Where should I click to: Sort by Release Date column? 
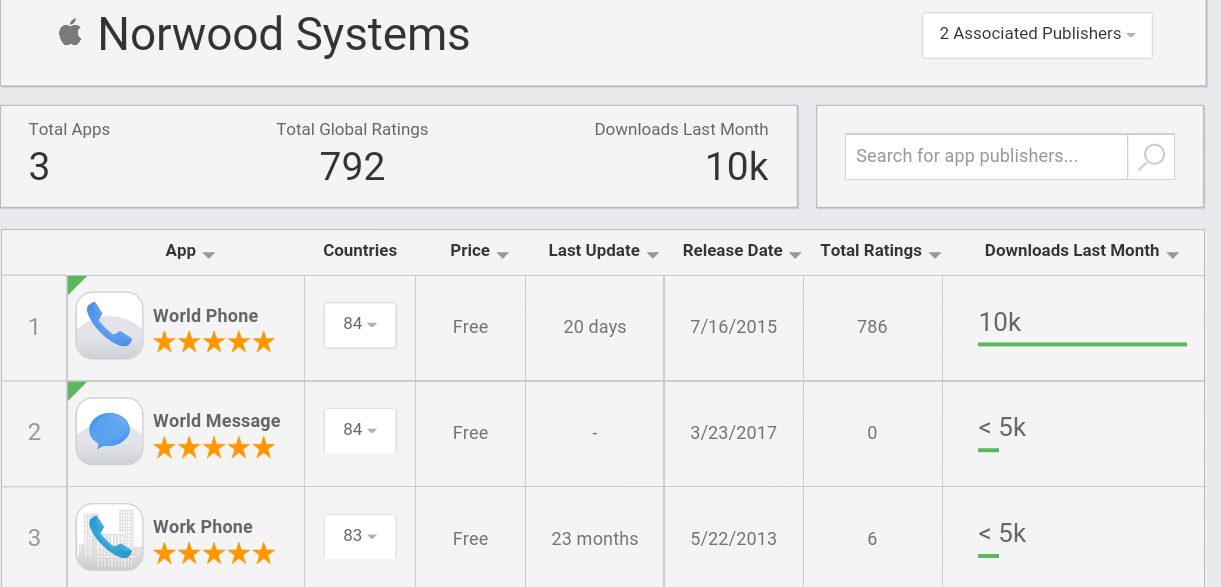742,251
